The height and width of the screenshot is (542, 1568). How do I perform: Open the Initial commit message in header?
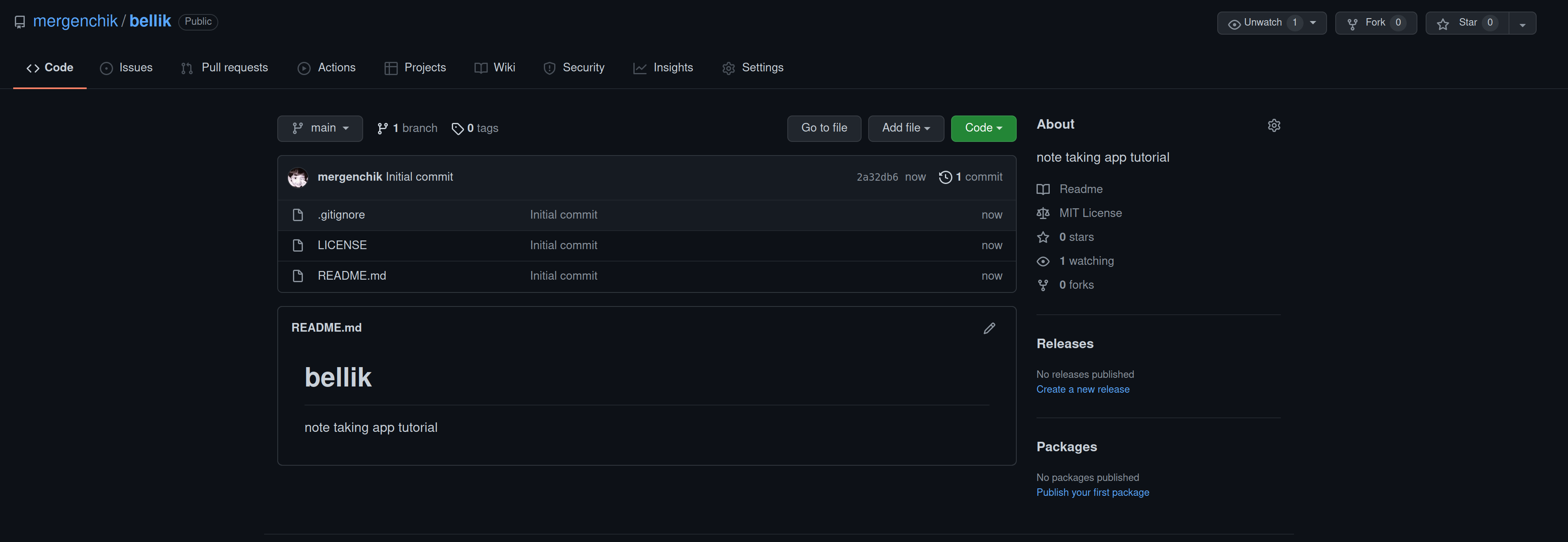pos(419,177)
